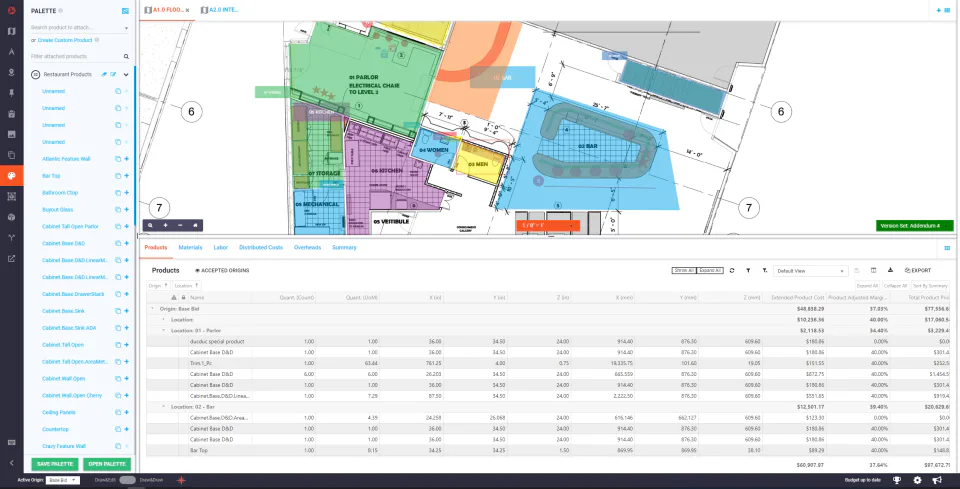Screen dimensions: 960x489
Task: Select the active Palette sidebar icon
Action: (11, 176)
